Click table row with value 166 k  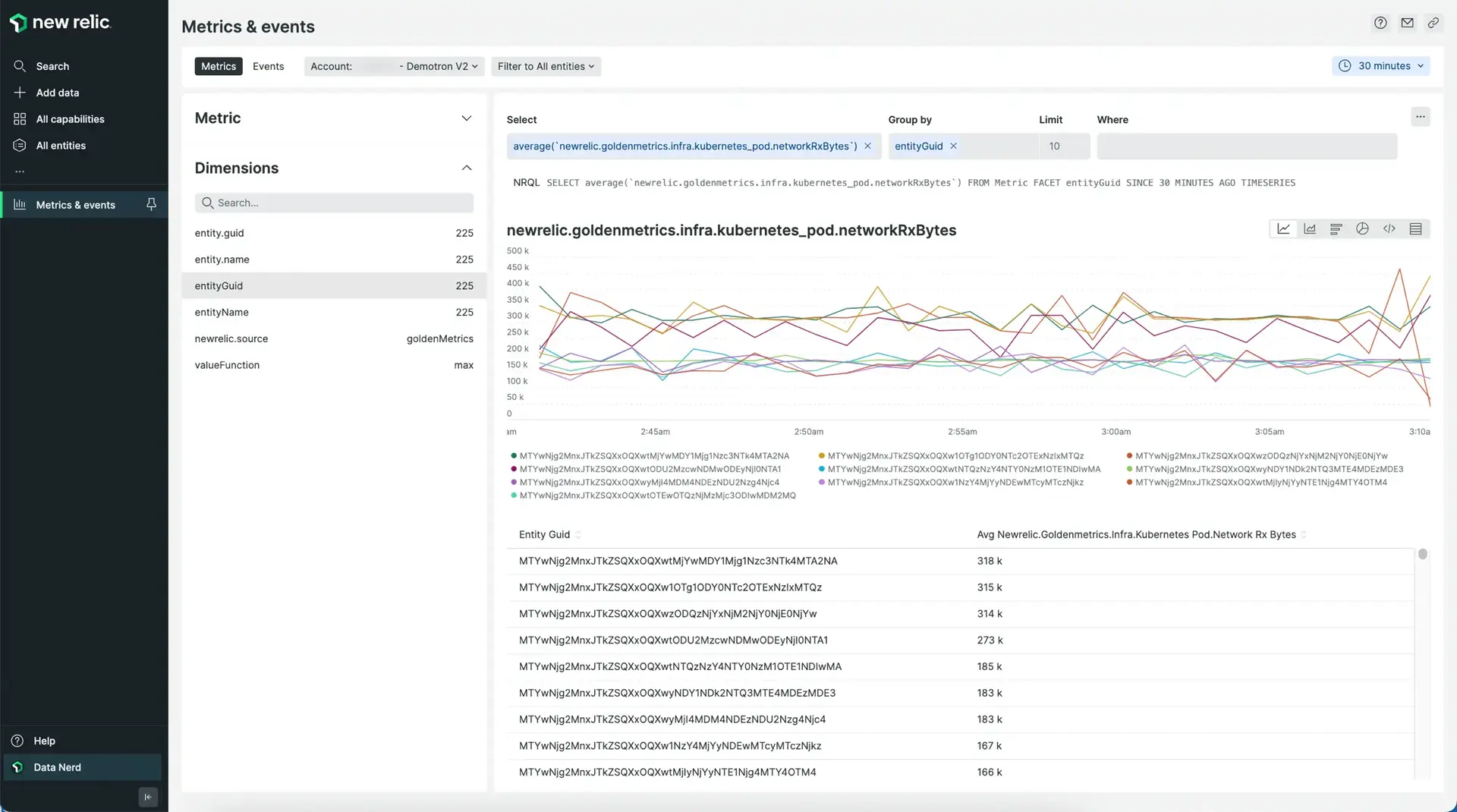click(x=960, y=773)
